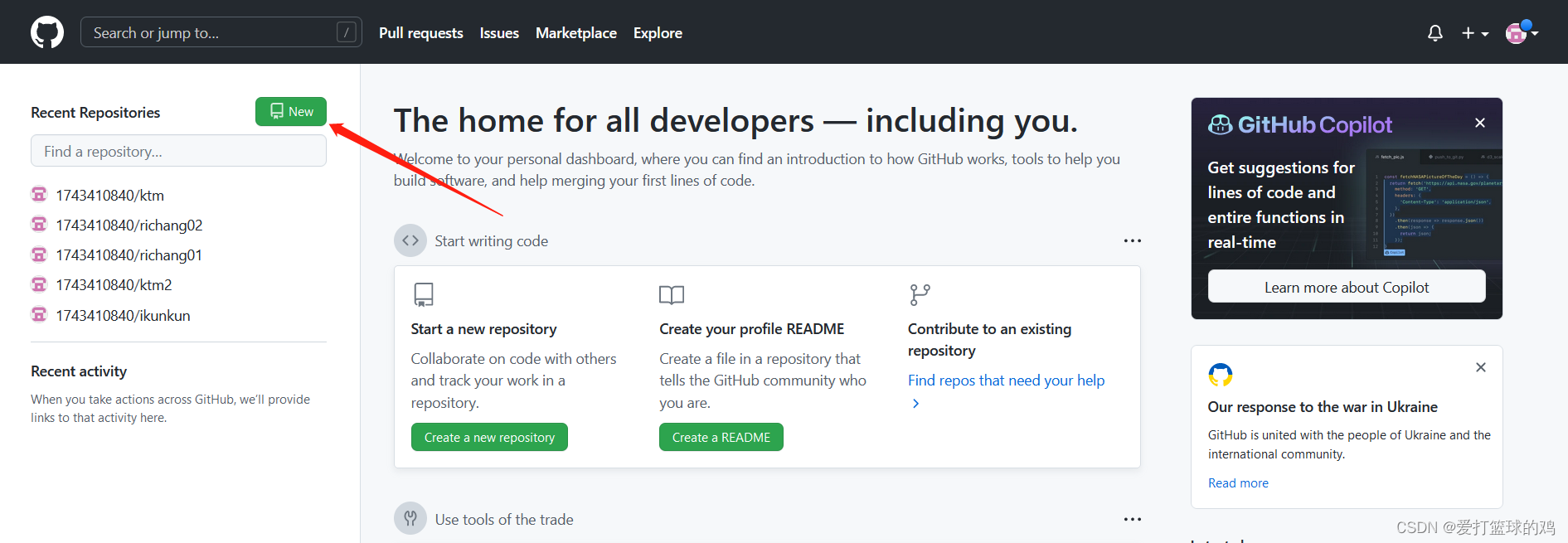Open repository 1743410840/ktm
1568x543 pixels.
point(109,195)
